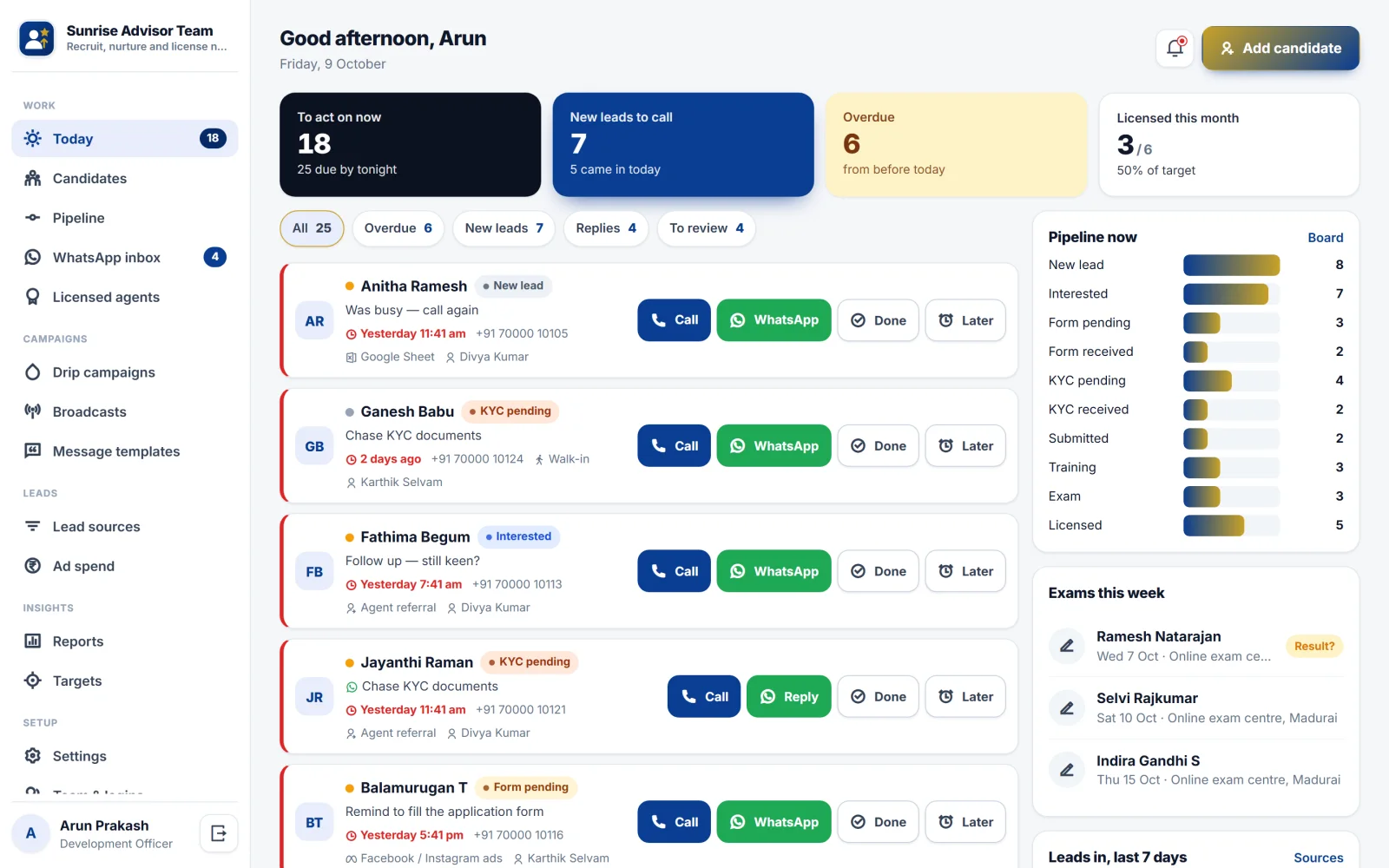Open Ad spend page
1389x868 pixels.
pos(124,566)
